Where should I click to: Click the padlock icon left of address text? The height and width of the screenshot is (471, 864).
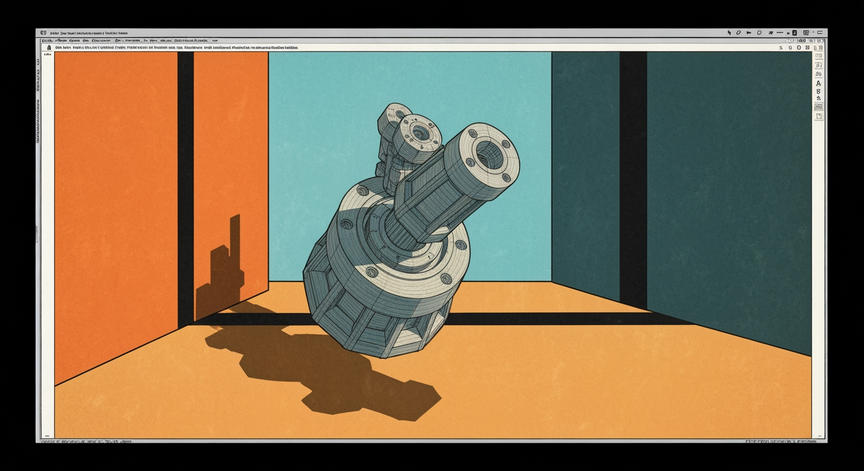click(49, 48)
